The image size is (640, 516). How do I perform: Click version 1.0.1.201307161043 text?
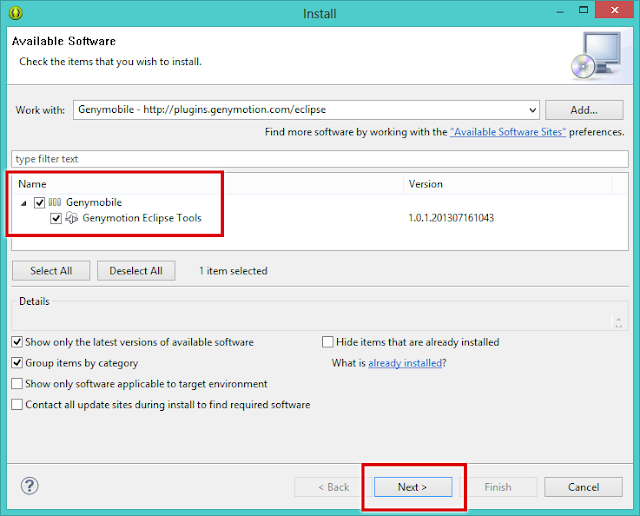[451, 218]
